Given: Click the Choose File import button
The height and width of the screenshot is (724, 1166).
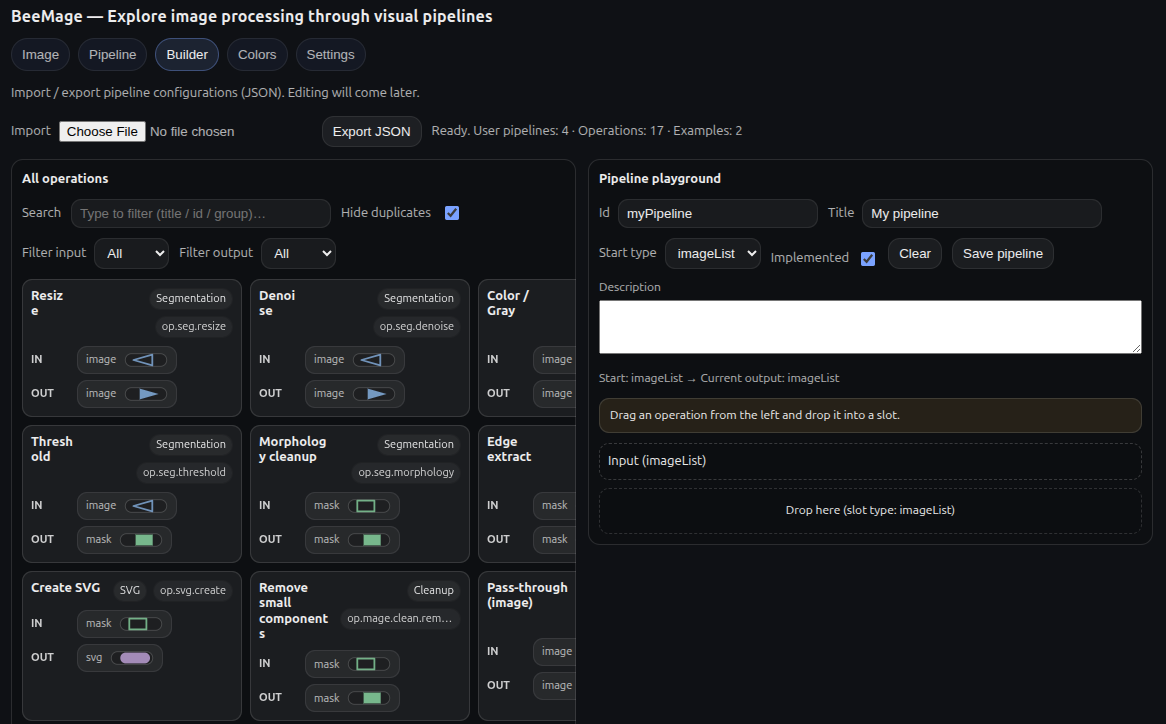Looking at the screenshot, I should [x=102, y=131].
